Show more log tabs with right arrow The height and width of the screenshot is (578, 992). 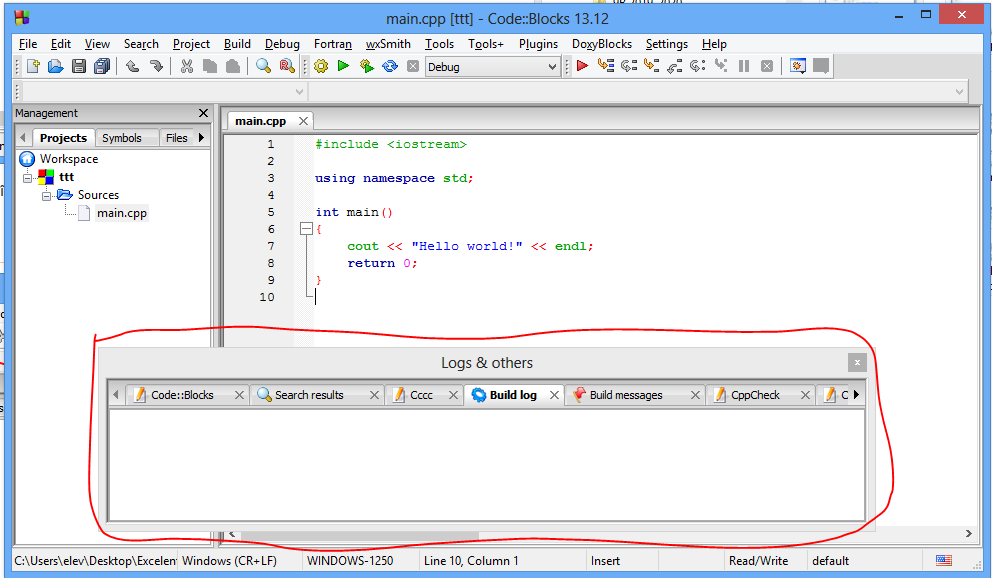(x=857, y=395)
